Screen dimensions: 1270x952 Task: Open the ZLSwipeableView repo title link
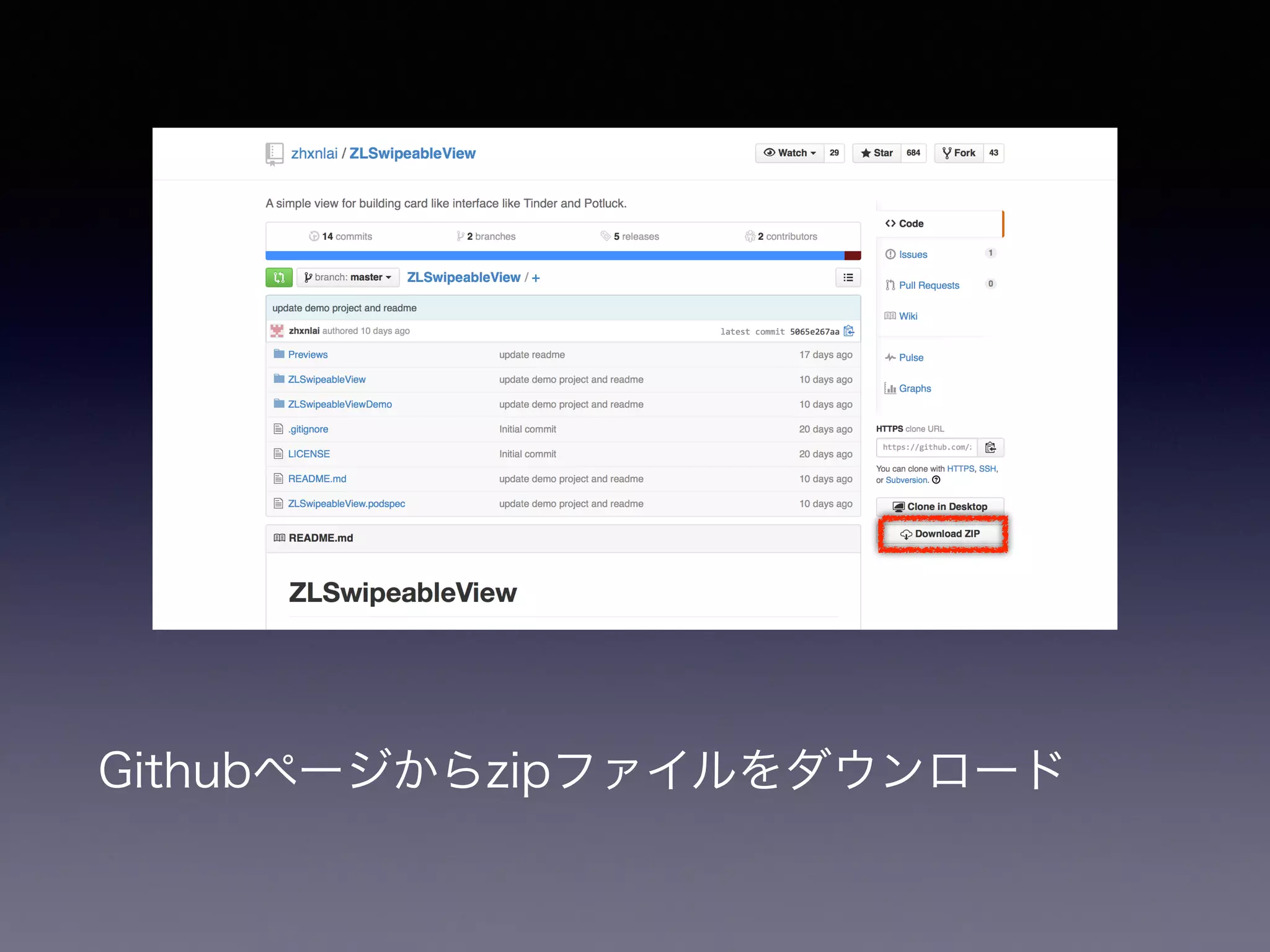[412, 154]
